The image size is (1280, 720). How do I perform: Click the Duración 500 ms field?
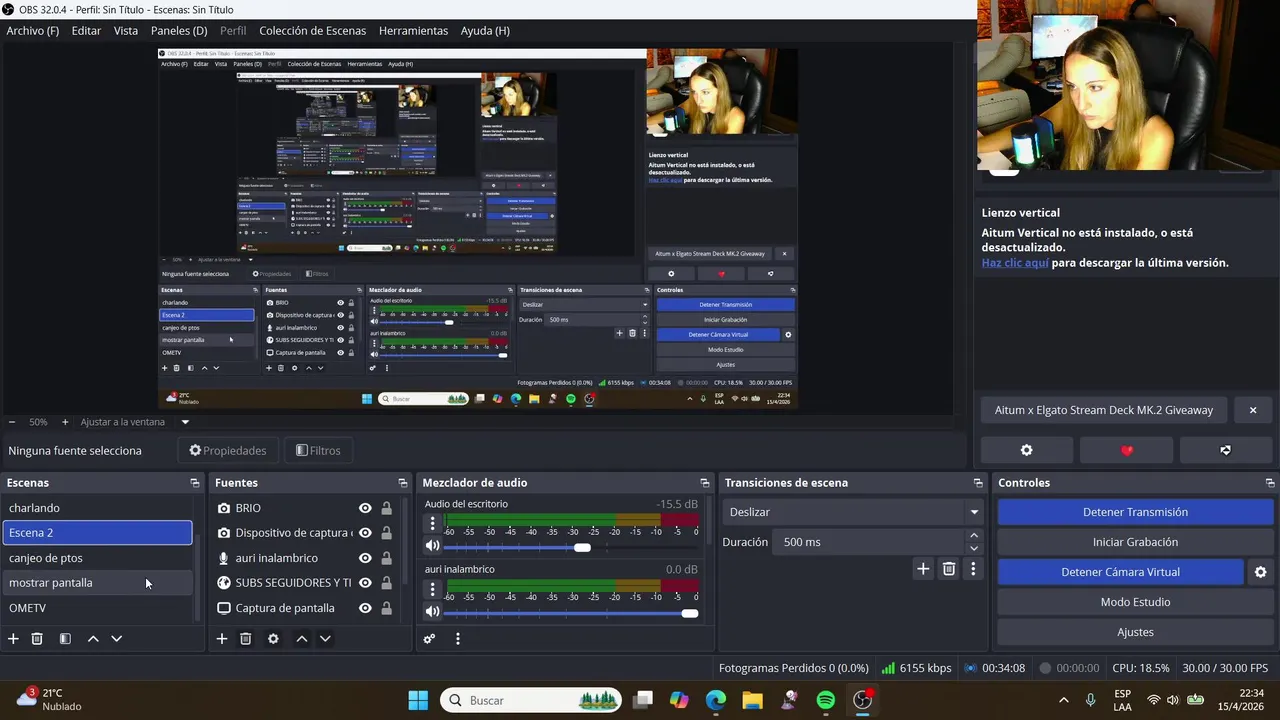click(870, 542)
